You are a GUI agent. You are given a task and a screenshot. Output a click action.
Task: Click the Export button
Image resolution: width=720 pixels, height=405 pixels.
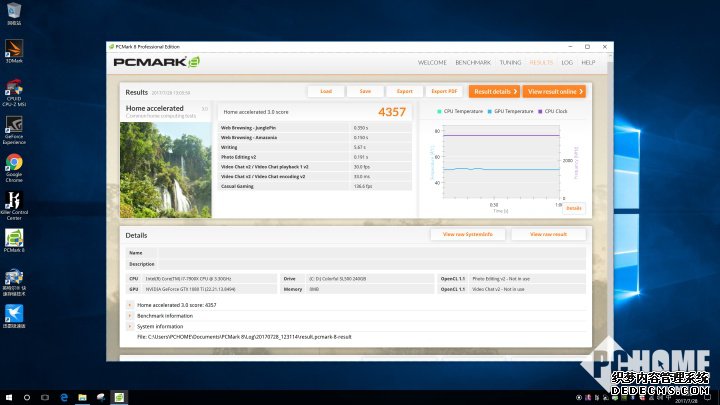[405, 91]
